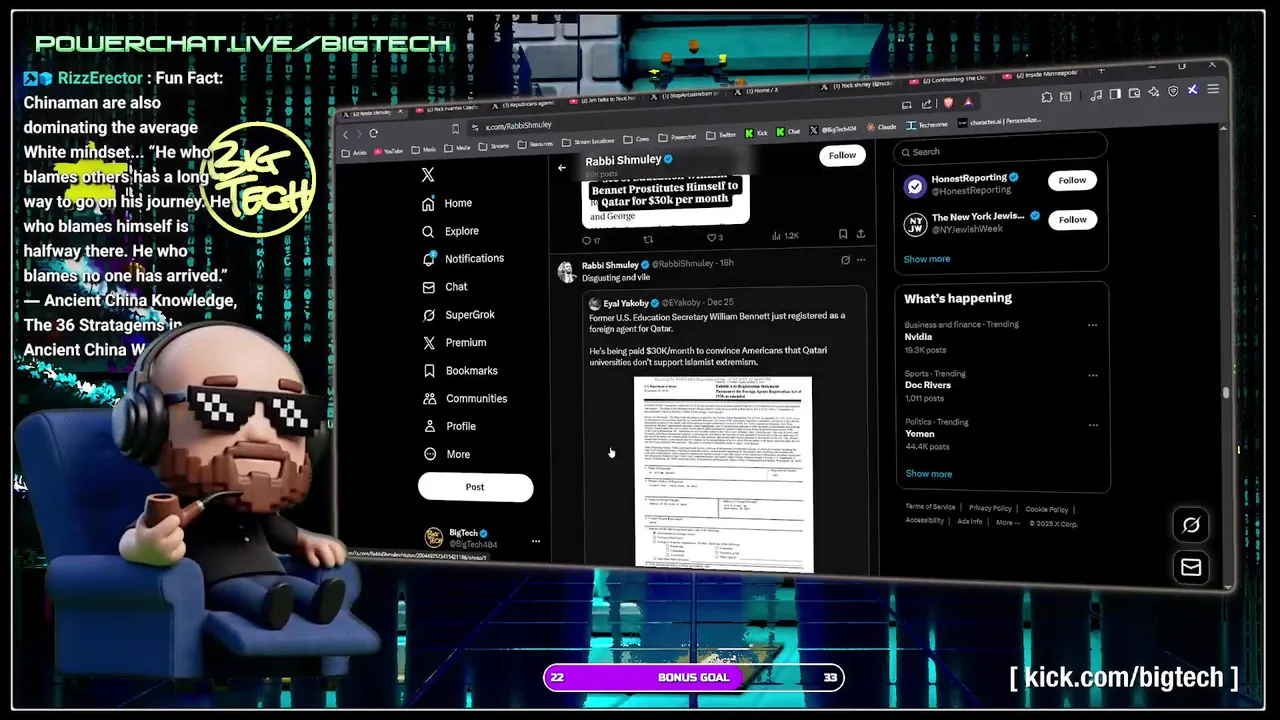
Task: Open Powerchat bookmark folder
Action: (x=677, y=137)
